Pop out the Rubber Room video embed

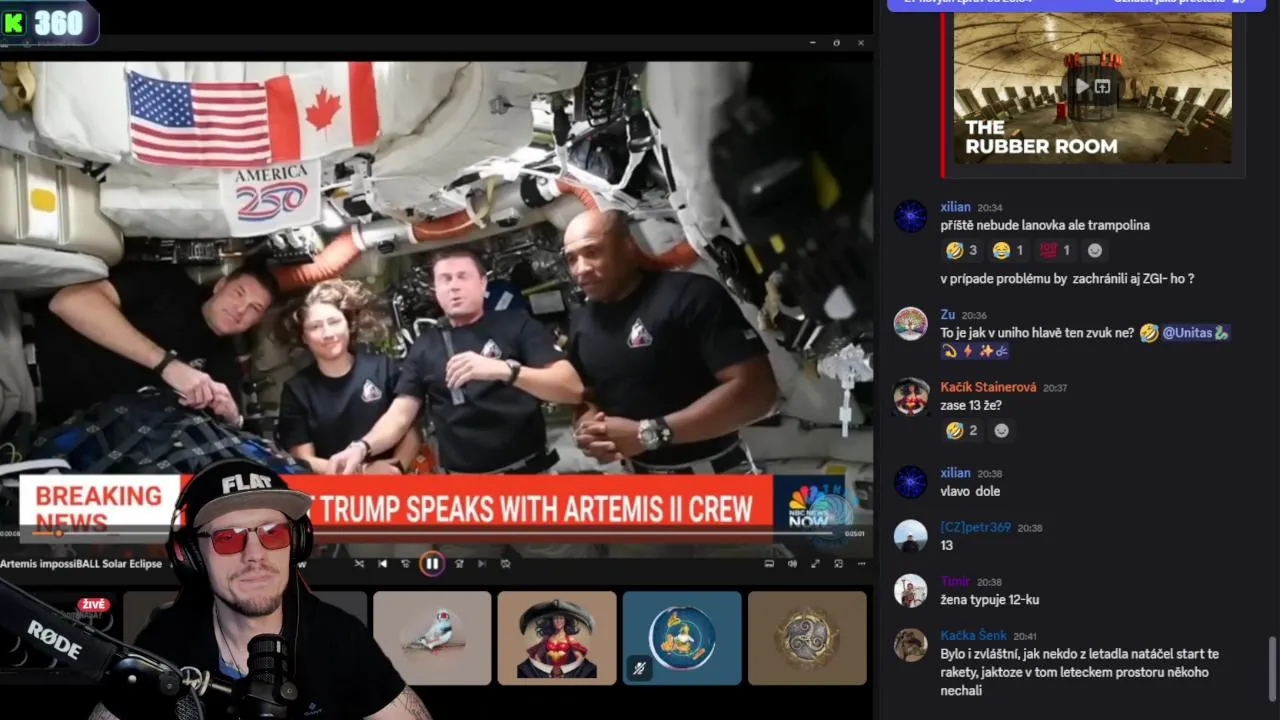tap(1102, 87)
